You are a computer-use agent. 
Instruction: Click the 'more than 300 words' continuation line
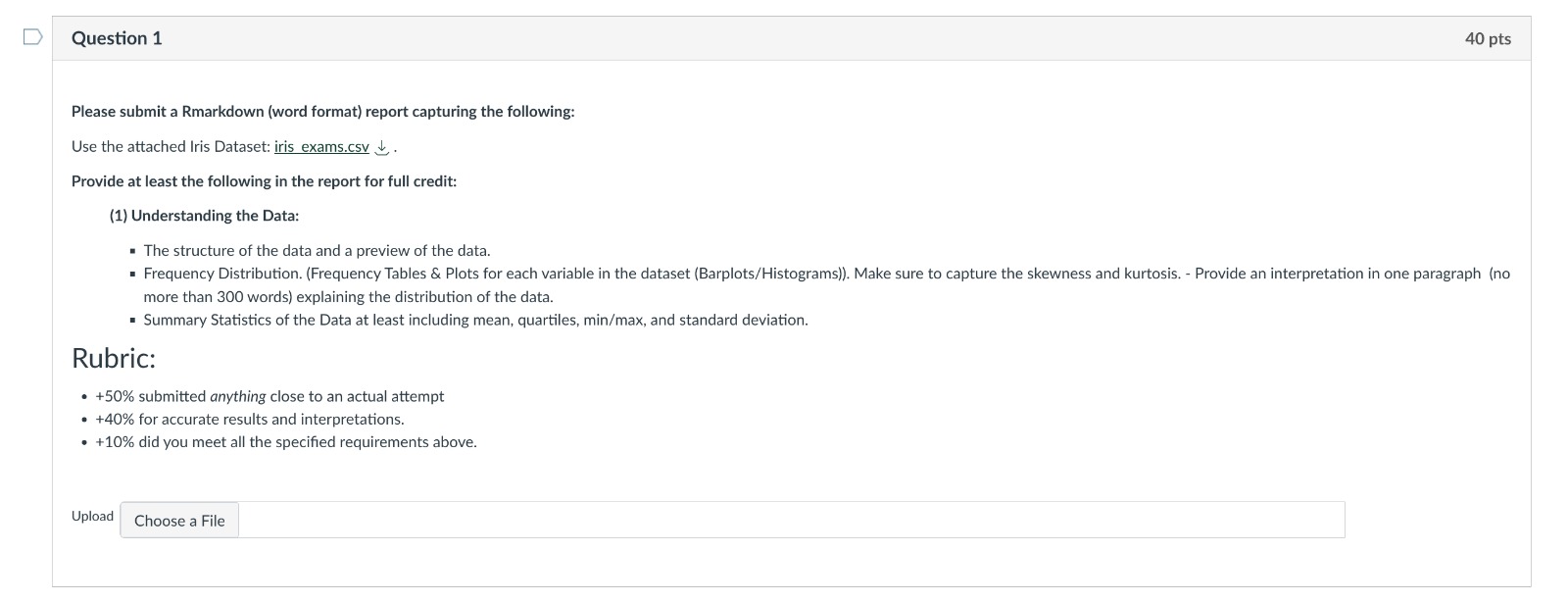[348, 297]
